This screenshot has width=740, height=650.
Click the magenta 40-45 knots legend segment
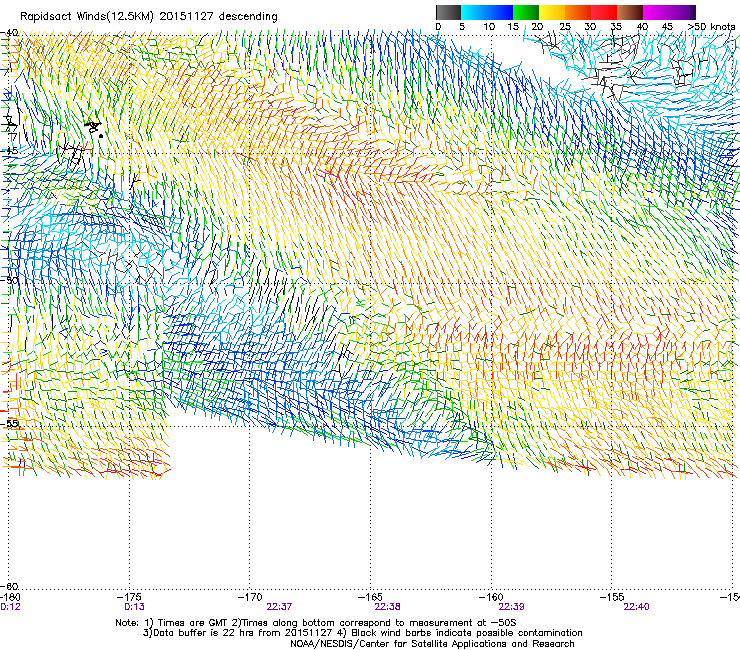(x=656, y=12)
